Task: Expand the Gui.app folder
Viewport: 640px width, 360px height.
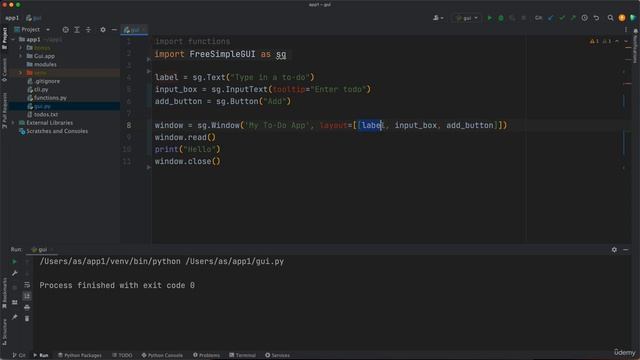Action: click(x=21, y=56)
